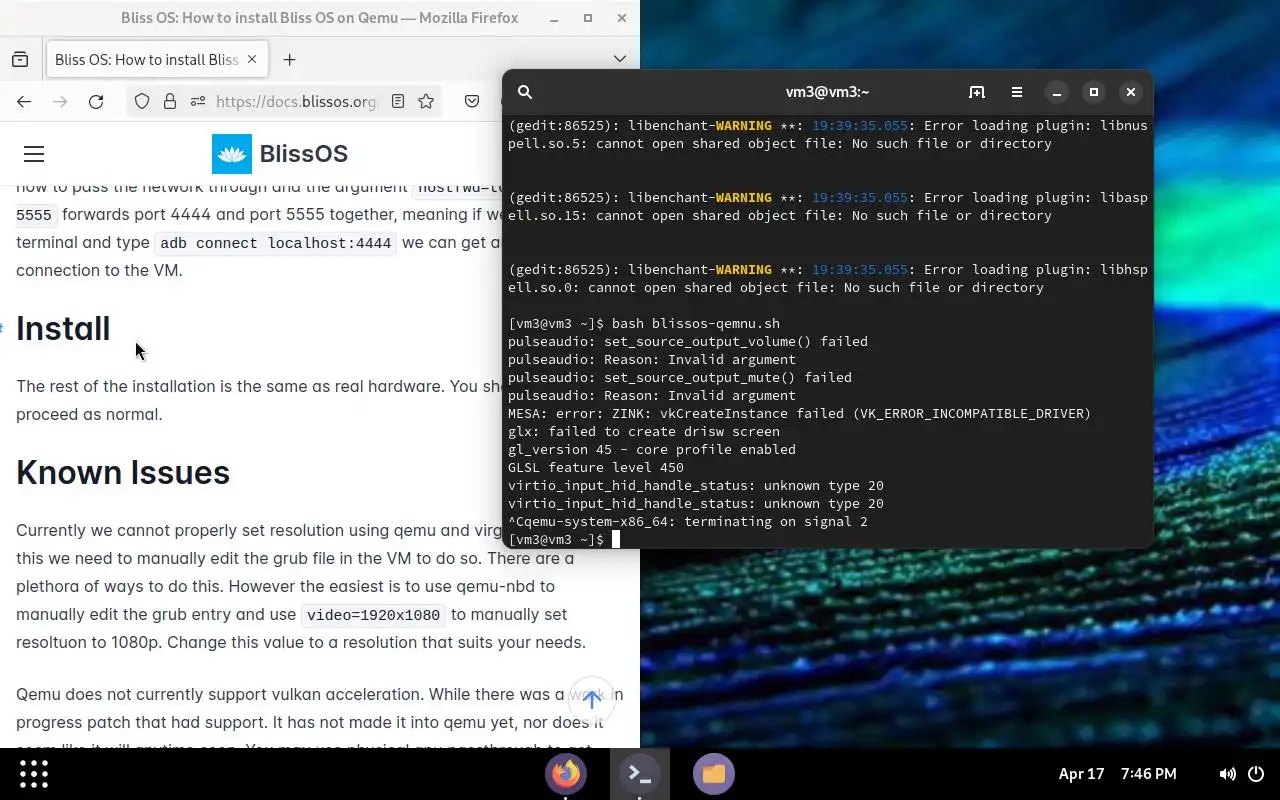
Task: Click the MESA error ZINK line
Action: pyautogui.click(x=799, y=414)
